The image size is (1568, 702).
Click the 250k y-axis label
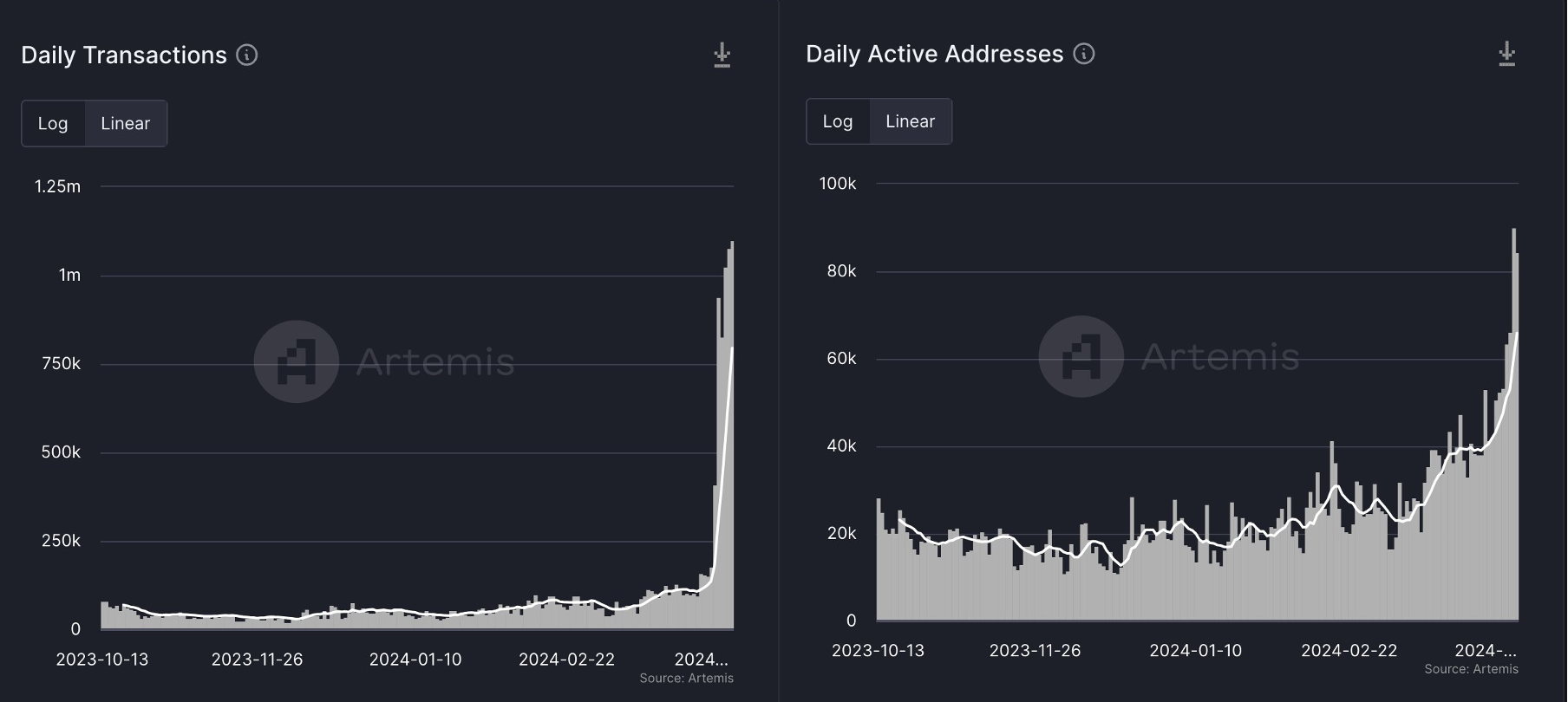point(61,541)
